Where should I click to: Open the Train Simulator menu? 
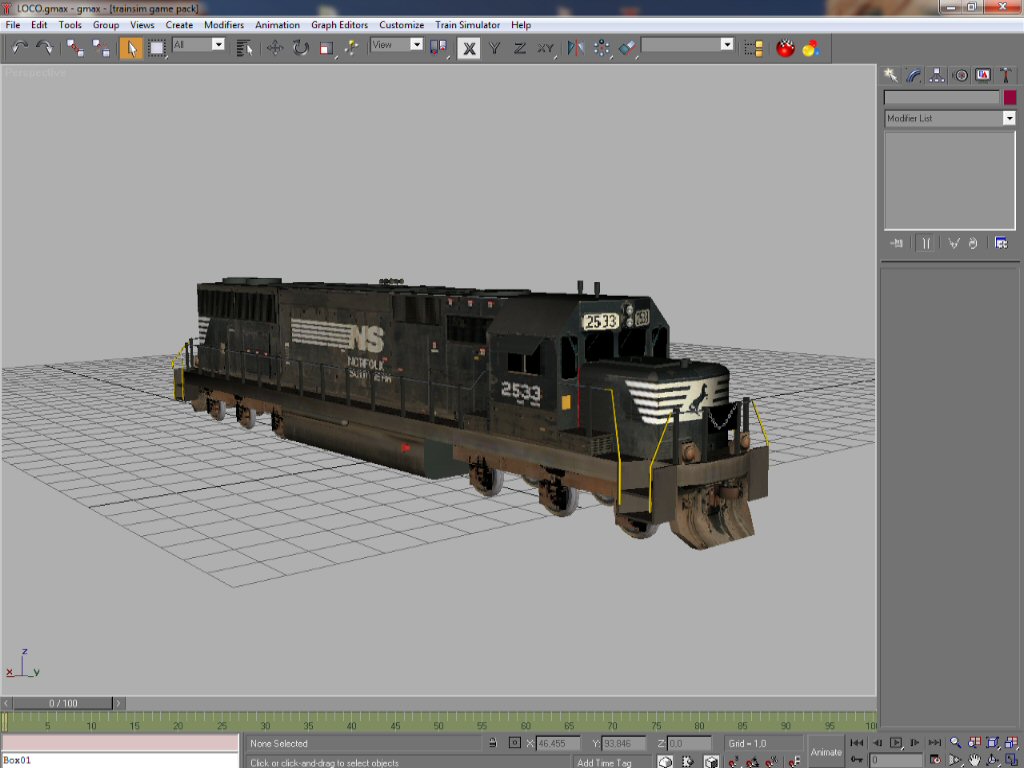coord(468,25)
